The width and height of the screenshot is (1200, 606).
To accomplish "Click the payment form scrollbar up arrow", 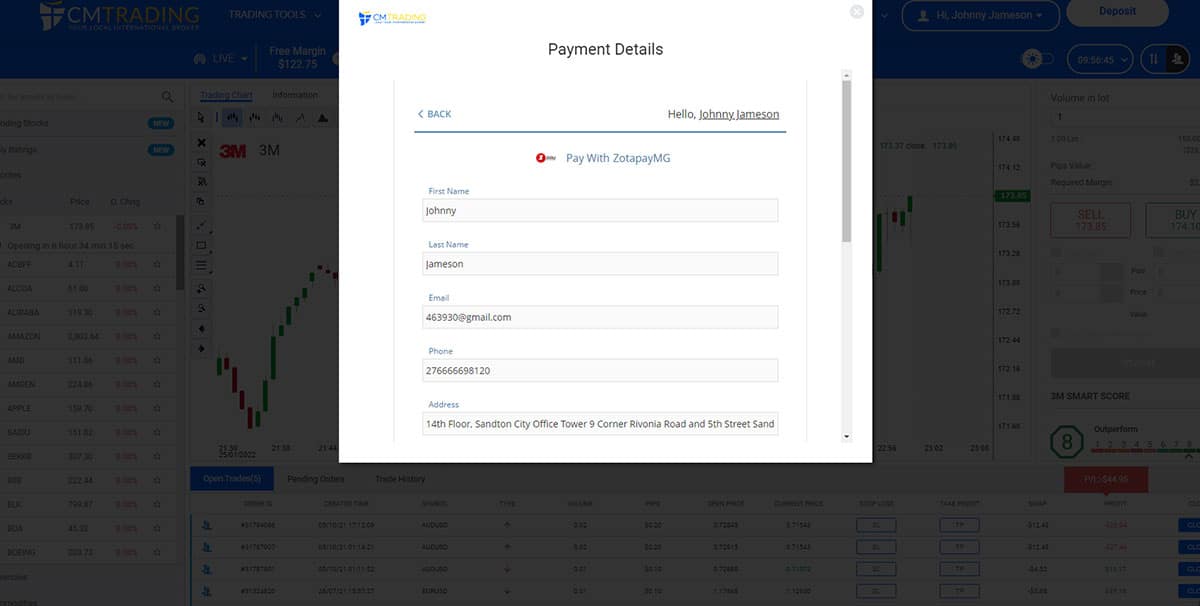I will click(847, 75).
